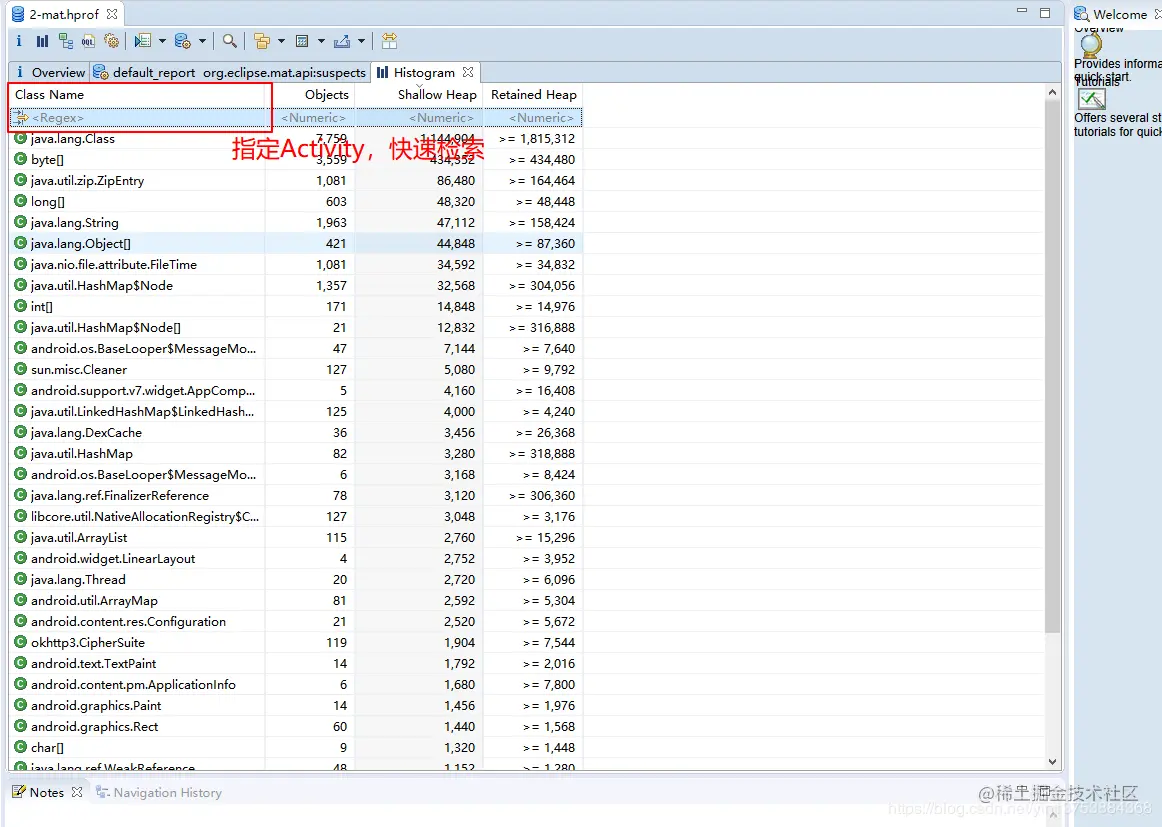Select the sun.misc.Cleaner row

coord(295,369)
